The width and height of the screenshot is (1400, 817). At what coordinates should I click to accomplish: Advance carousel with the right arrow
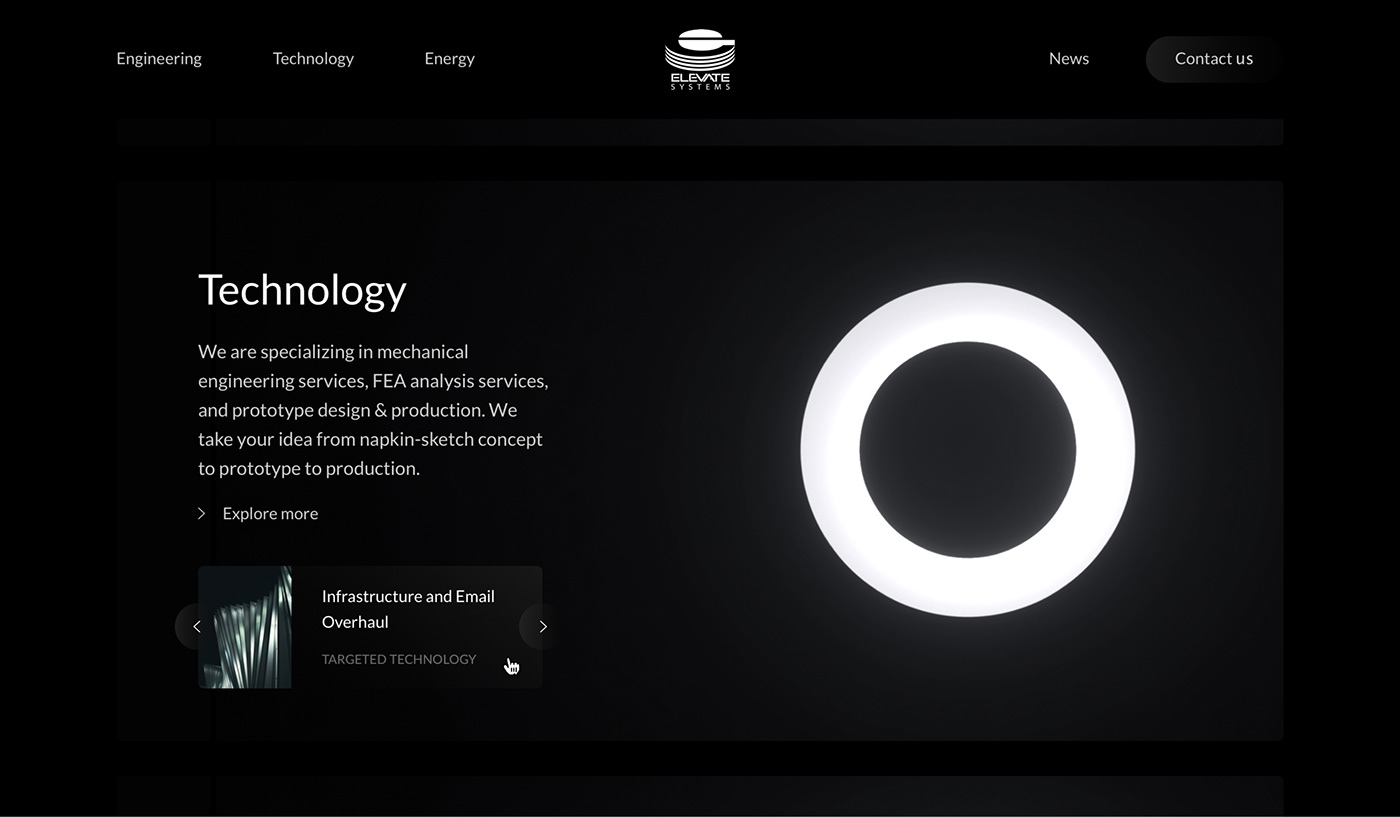pos(542,627)
